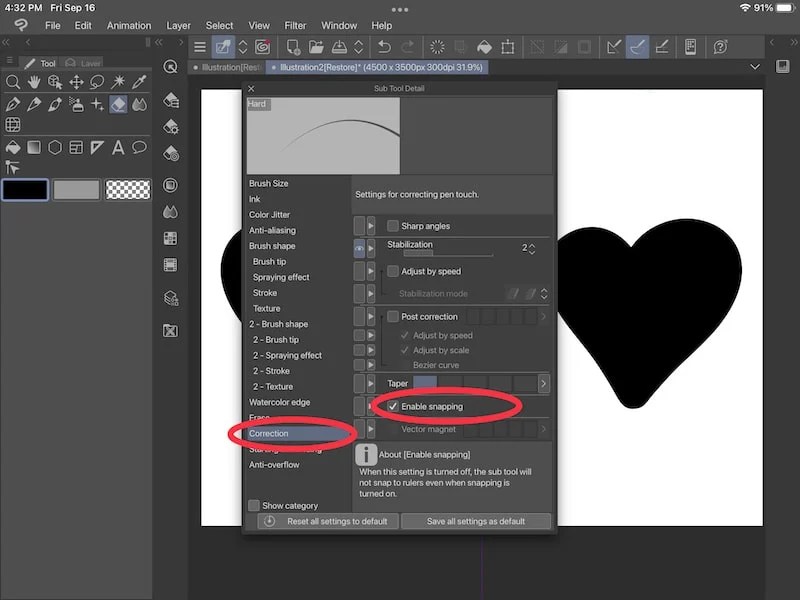800x600 pixels.
Task: Select the Text tool
Action: pos(118,147)
